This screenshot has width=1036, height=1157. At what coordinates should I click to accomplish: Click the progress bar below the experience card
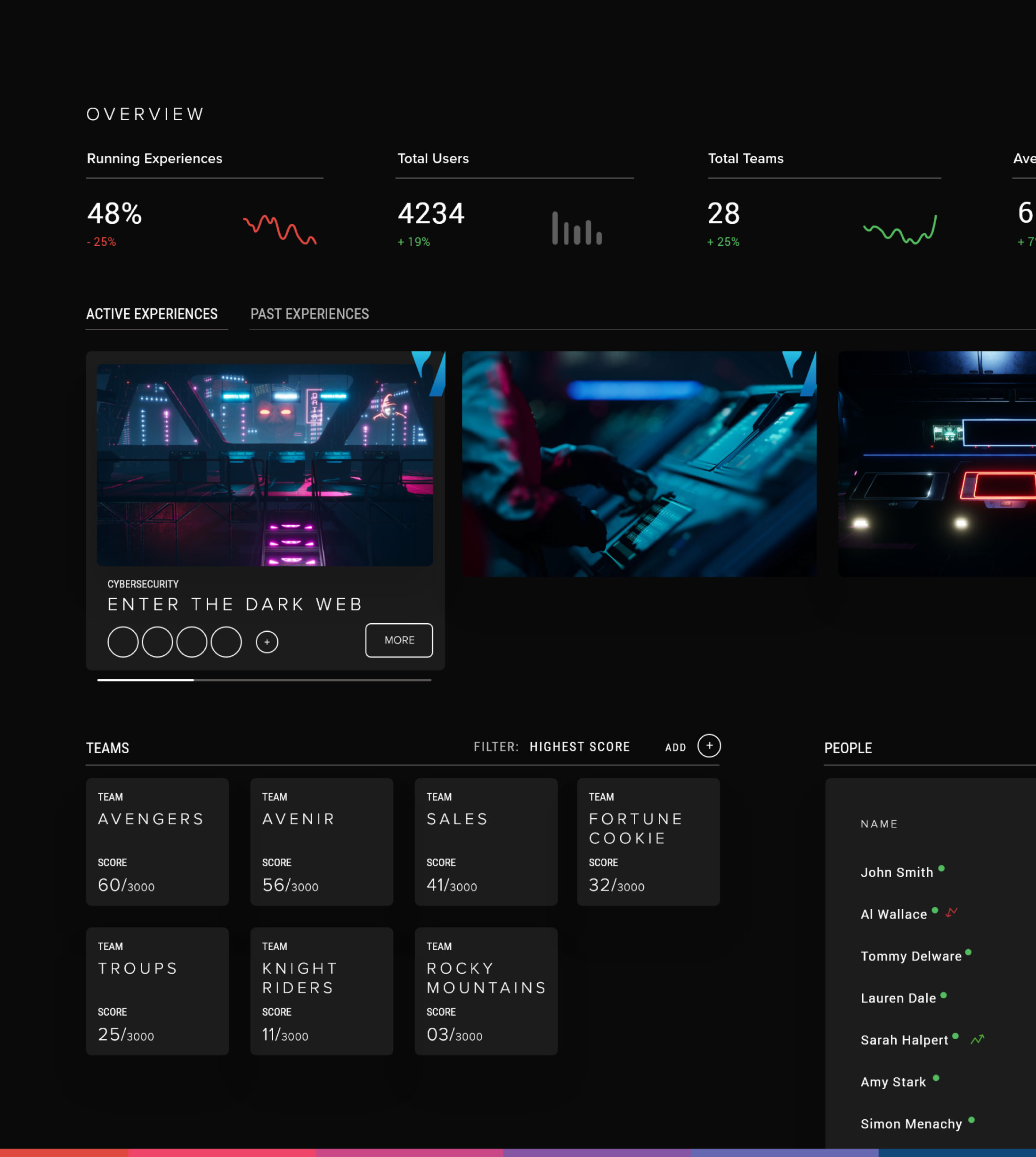point(264,680)
